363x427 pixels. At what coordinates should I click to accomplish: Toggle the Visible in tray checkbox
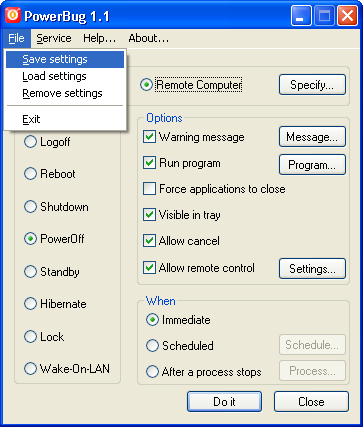click(149, 215)
